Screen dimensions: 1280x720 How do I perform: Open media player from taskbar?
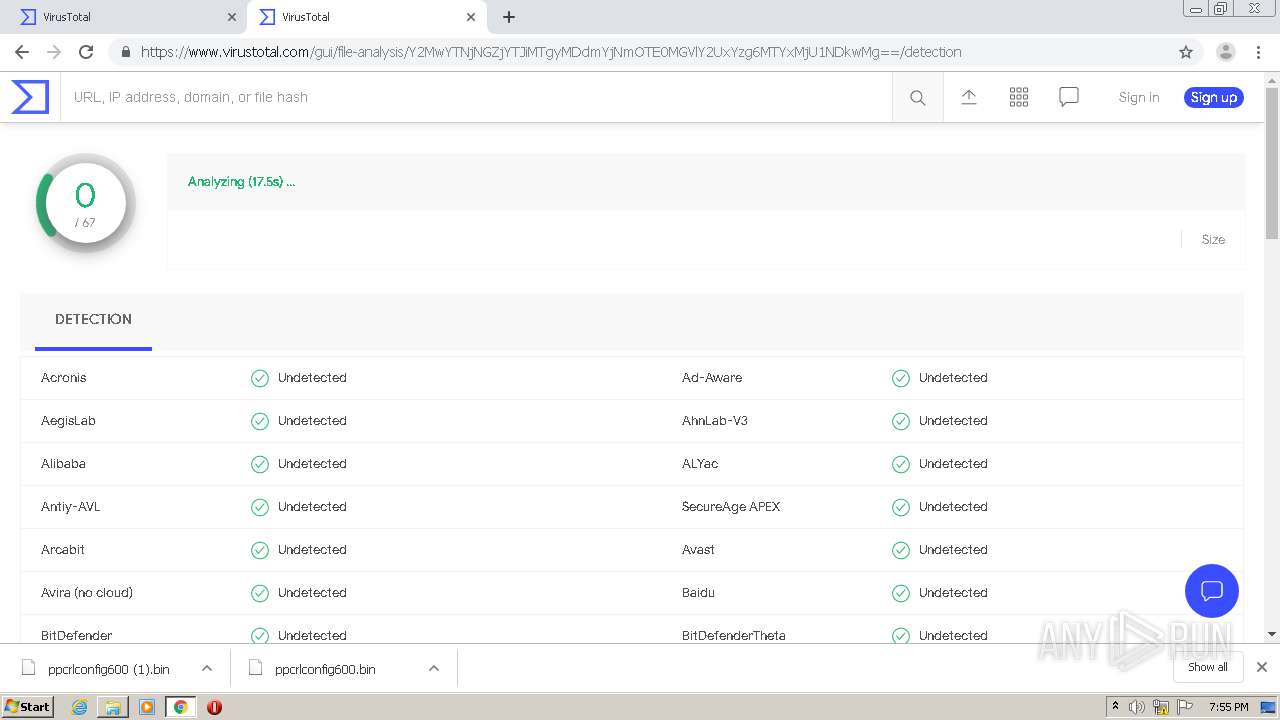pyautogui.click(x=147, y=707)
